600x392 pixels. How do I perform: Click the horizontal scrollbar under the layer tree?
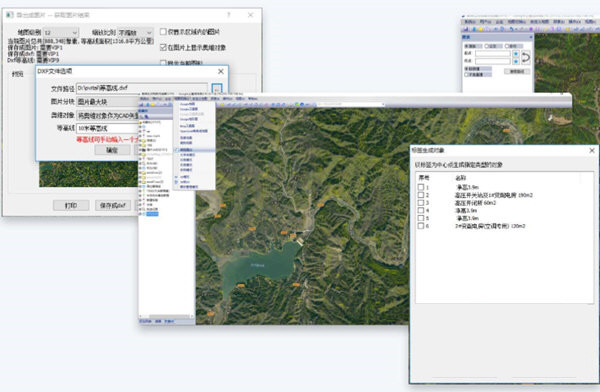166,316
